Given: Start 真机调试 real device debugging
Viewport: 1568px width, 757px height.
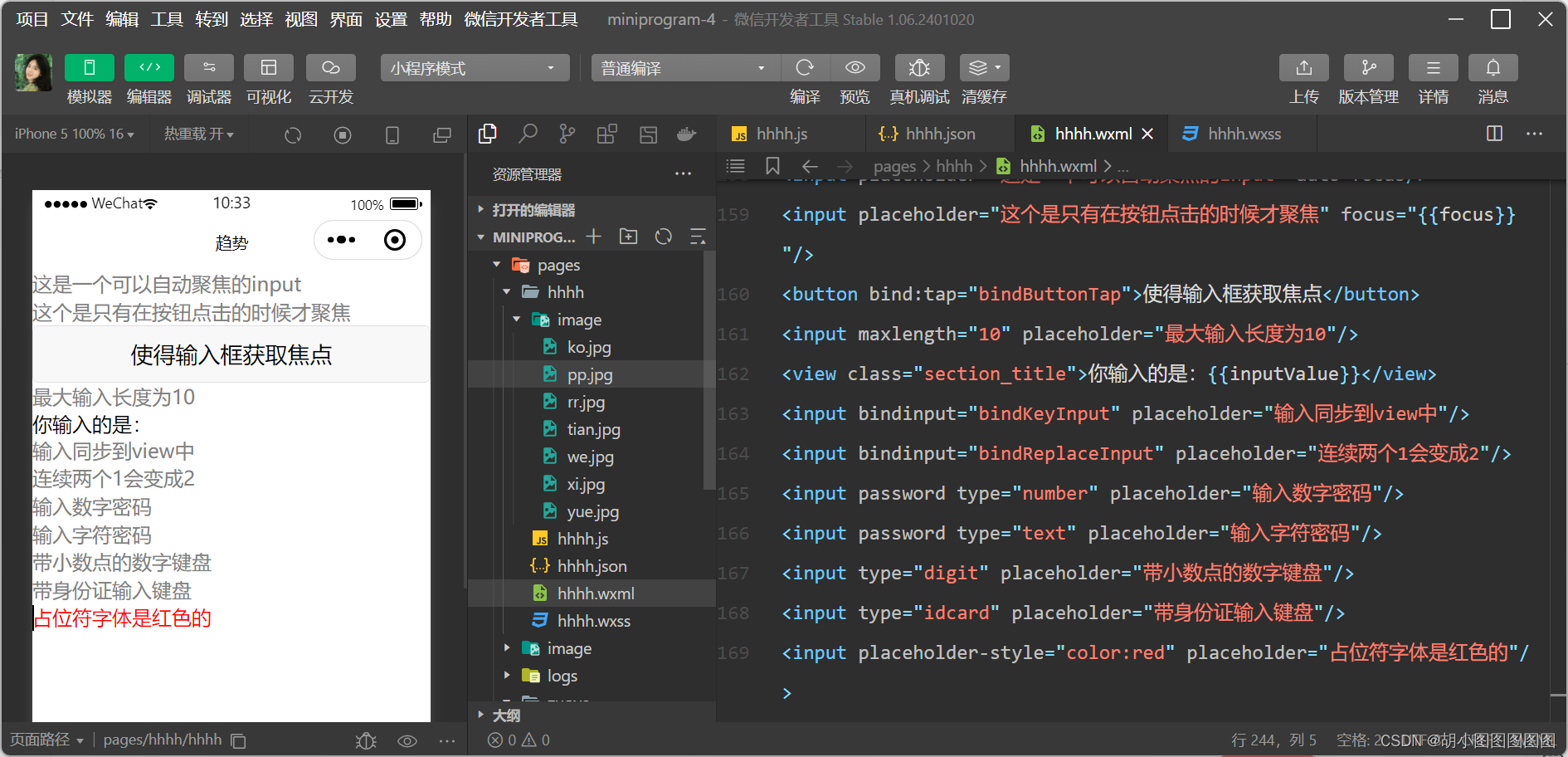Looking at the screenshot, I should [919, 67].
